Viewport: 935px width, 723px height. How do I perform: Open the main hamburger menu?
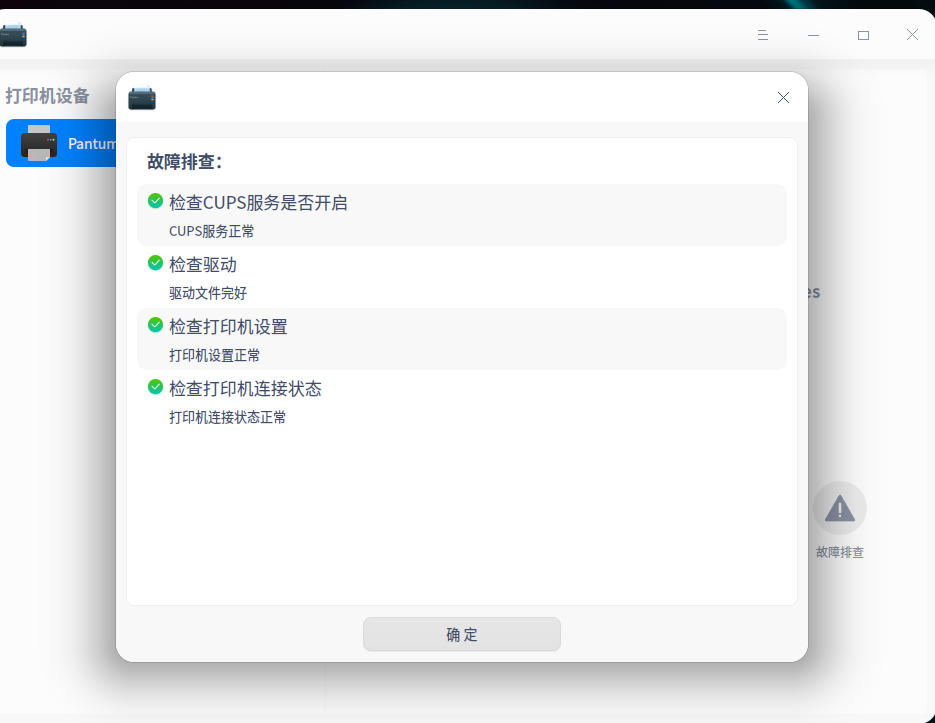pos(763,35)
